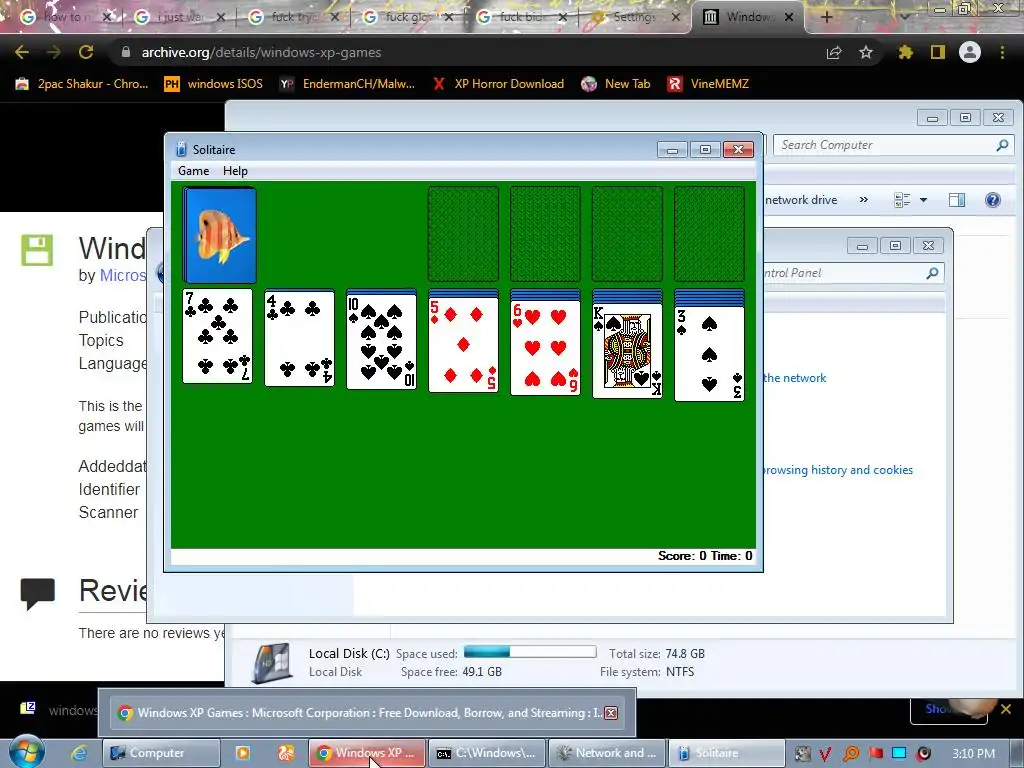Open 'the network' link in Control Panel
Image resolution: width=1024 pixels, height=768 pixels.
[794, 377]
